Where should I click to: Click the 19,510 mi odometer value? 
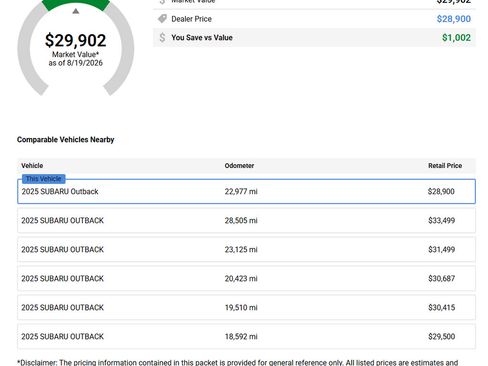click(x=241, y=308)
